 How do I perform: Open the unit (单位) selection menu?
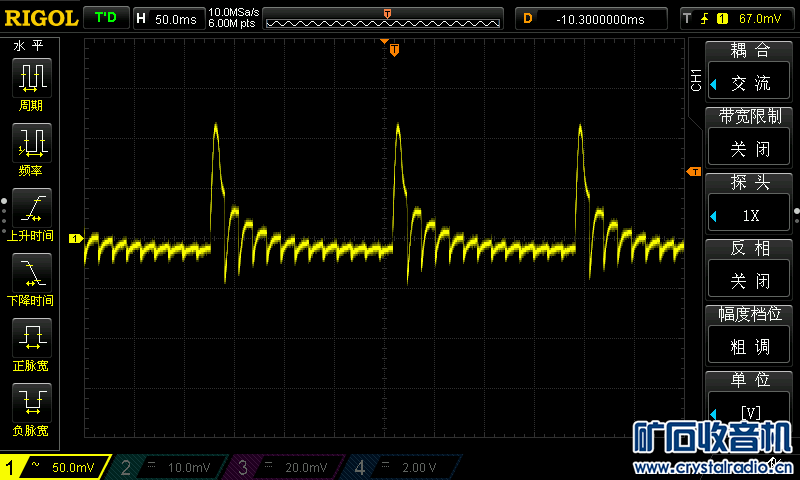coord(750,411)
